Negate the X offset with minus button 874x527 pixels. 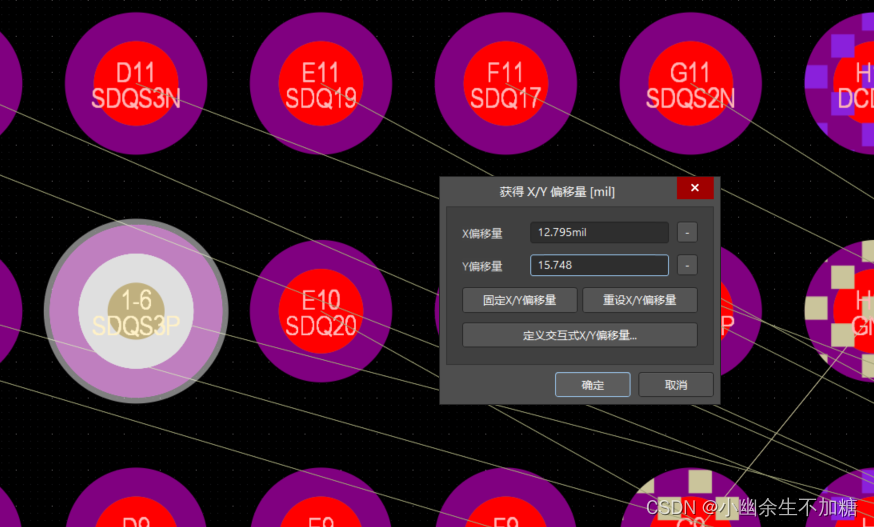(687, 233)
